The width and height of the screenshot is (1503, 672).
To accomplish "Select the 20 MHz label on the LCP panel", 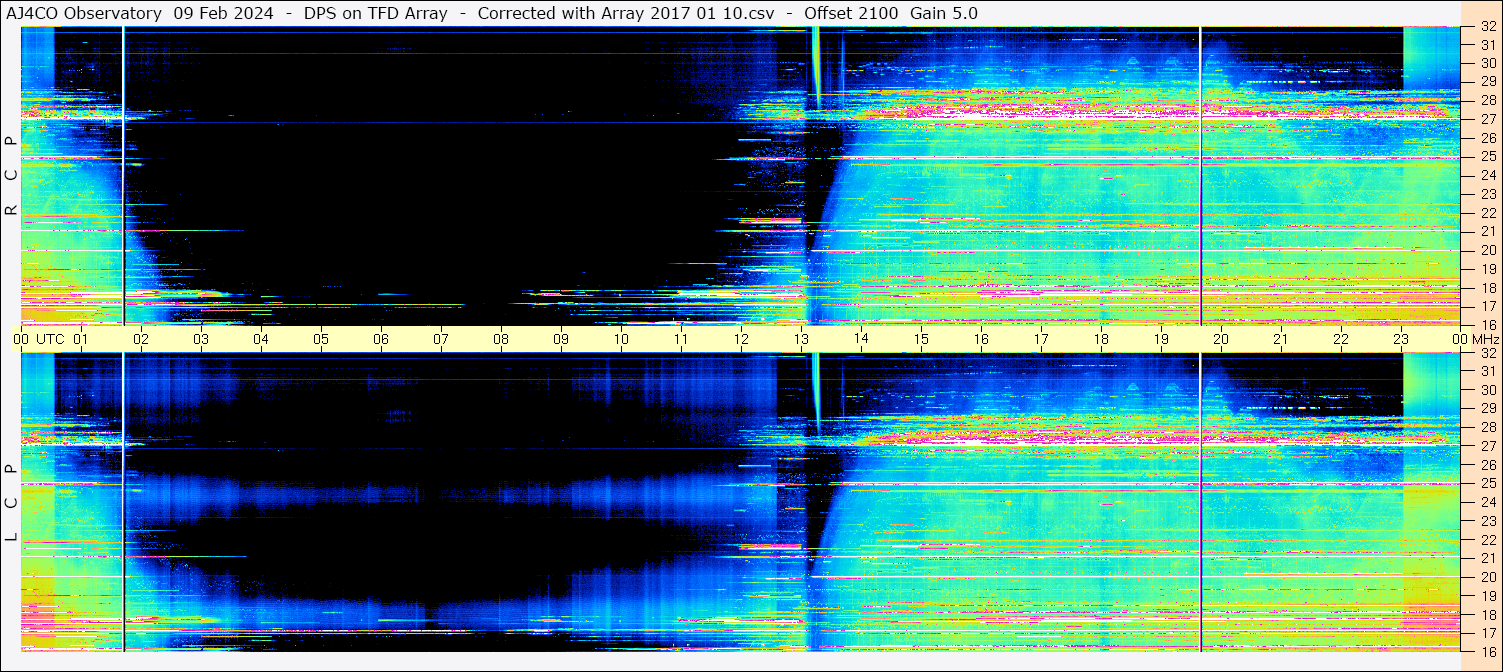I will [1487, 577].
